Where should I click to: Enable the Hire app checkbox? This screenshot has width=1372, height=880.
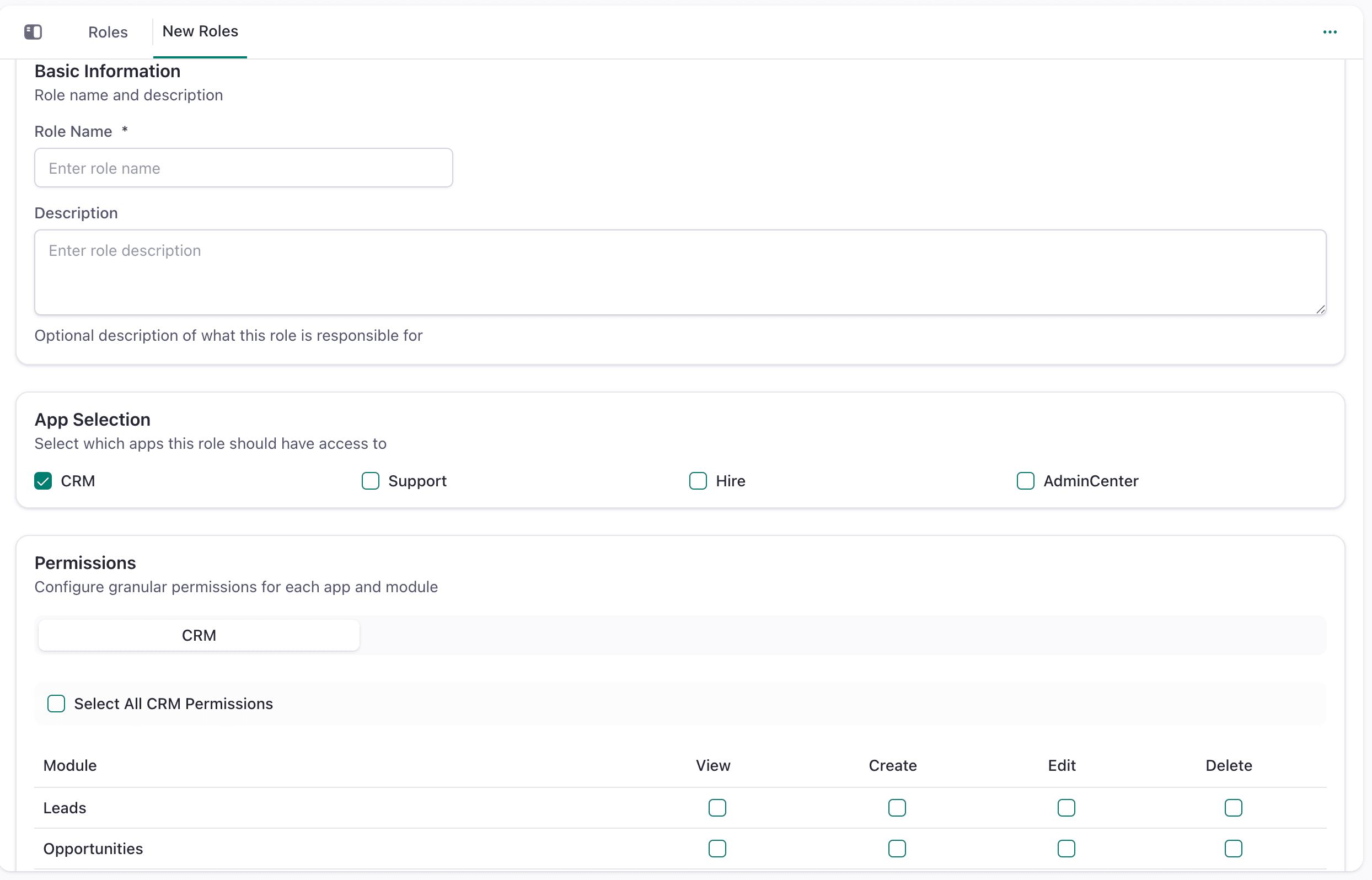tap(698, 481)
